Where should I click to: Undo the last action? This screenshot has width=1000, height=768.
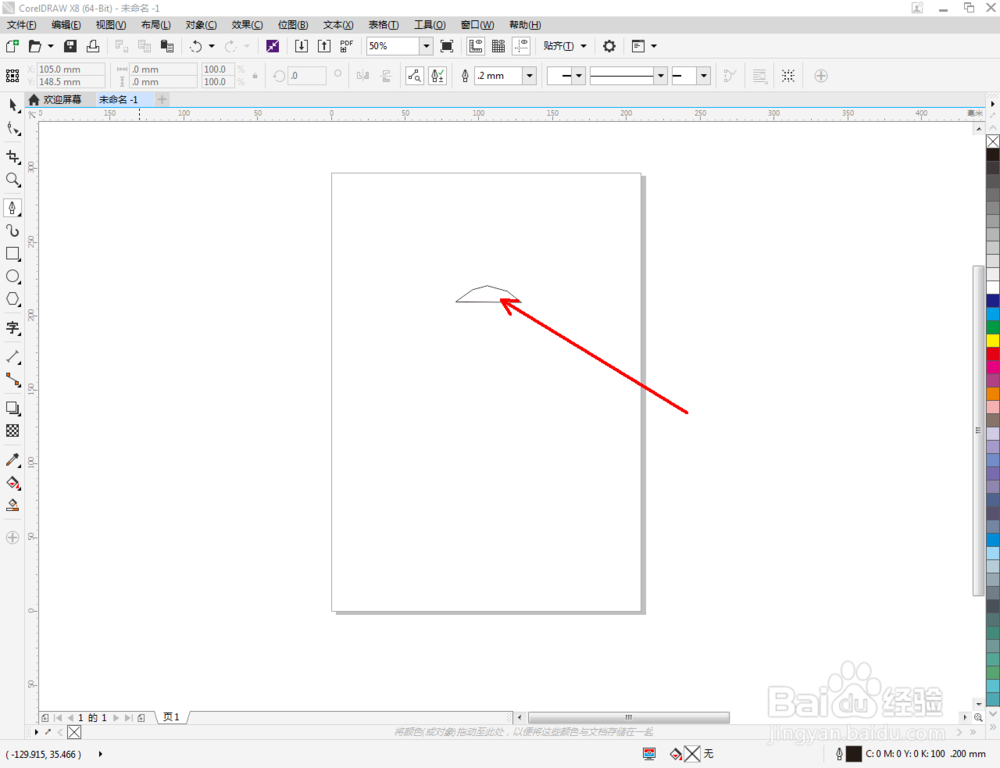[196, 46]
